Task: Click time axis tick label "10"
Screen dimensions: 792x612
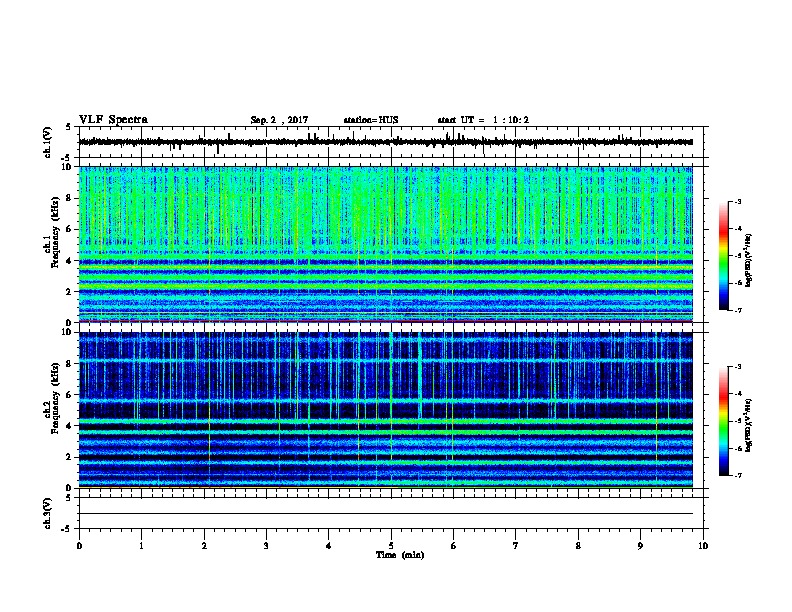Action: pyautogui.click(x=703, y=546)
